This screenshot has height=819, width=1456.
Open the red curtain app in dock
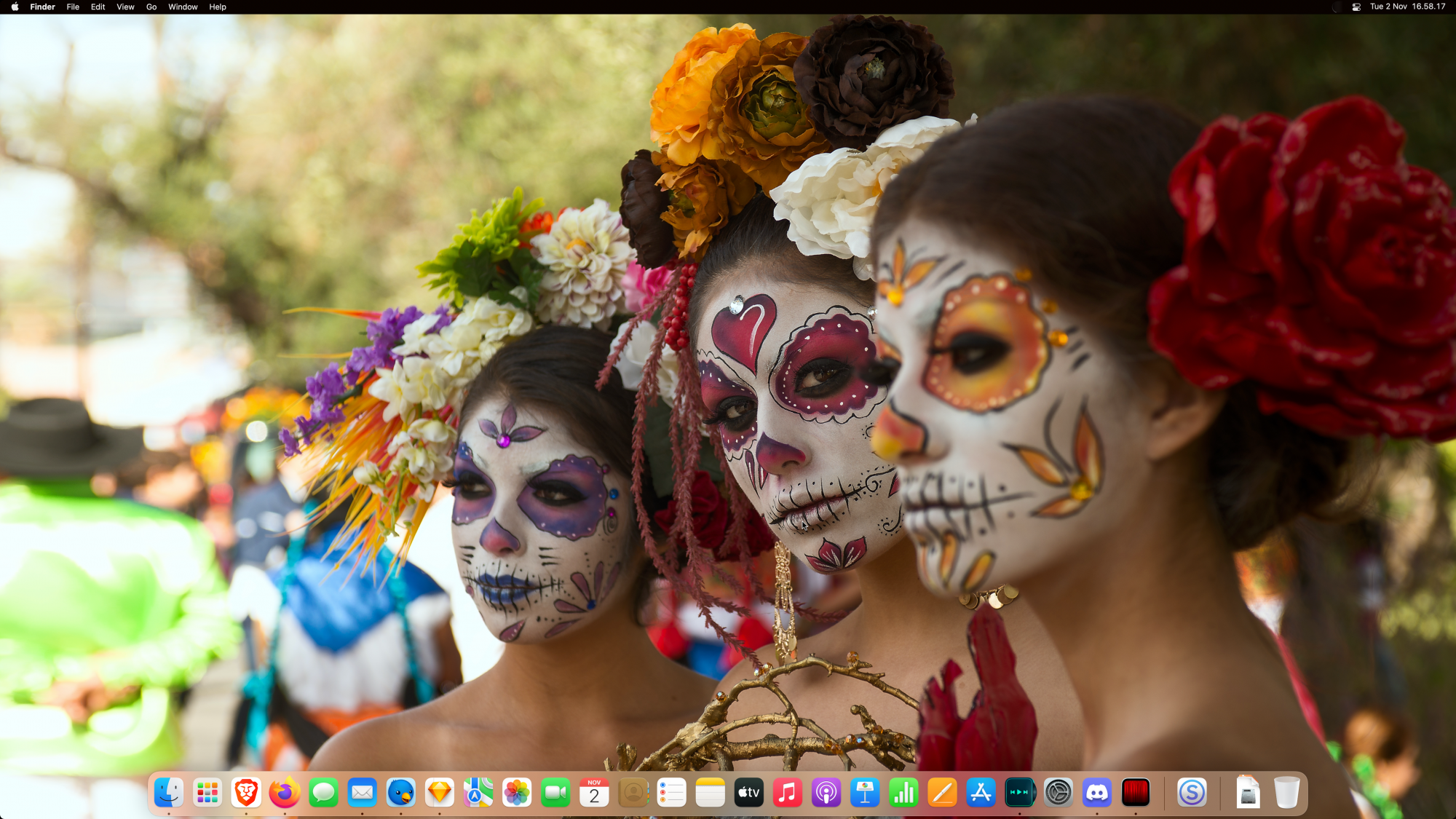[x=1136, y=792]
